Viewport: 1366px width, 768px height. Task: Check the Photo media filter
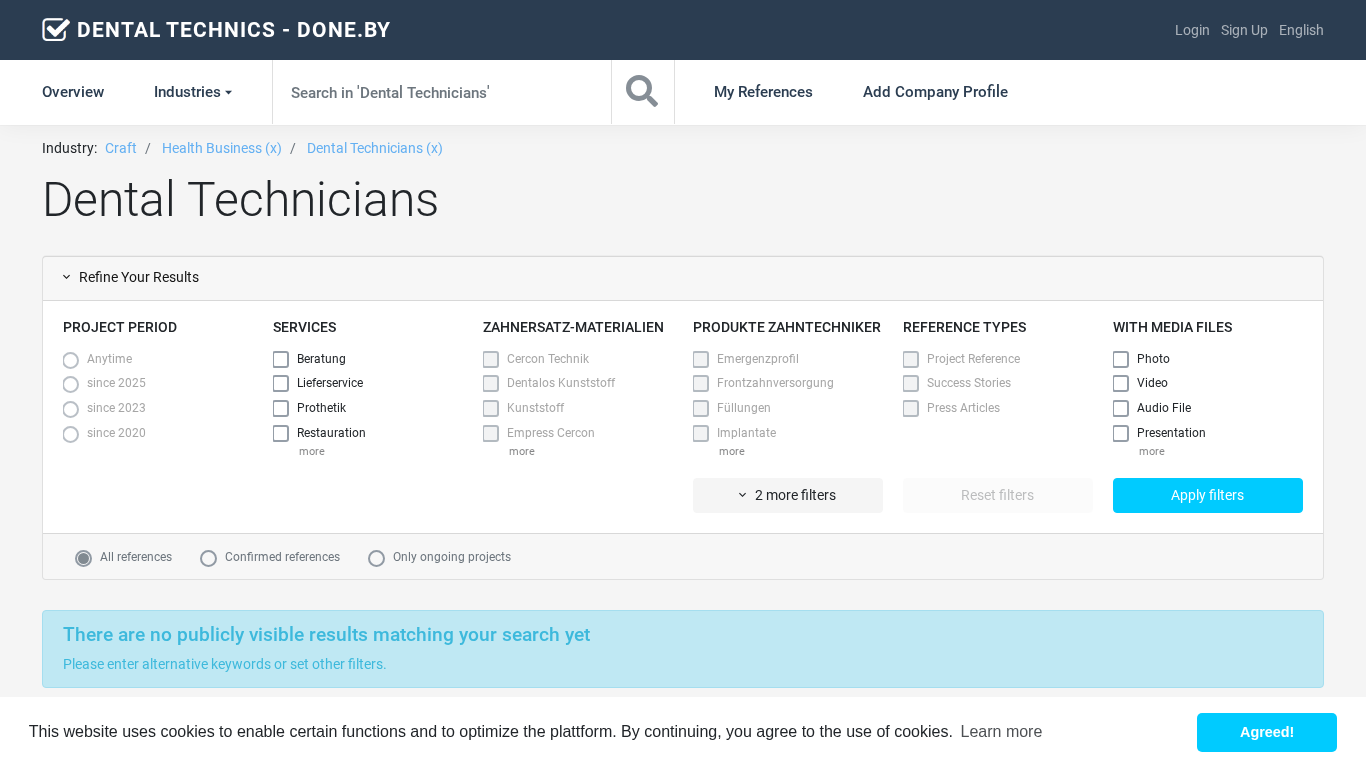tap(1121, 359)
